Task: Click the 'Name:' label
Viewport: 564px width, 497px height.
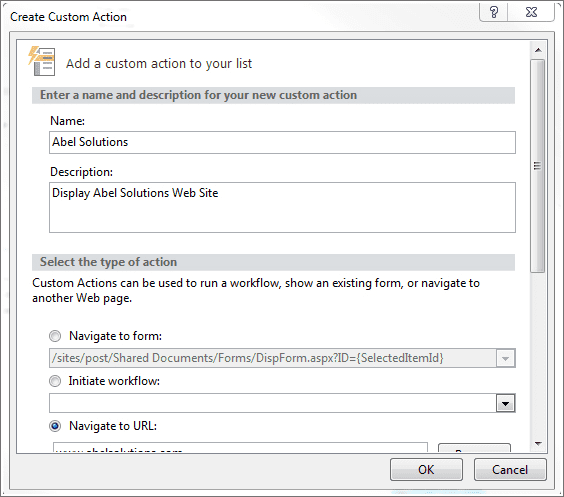Action: [x=67, y=121]
